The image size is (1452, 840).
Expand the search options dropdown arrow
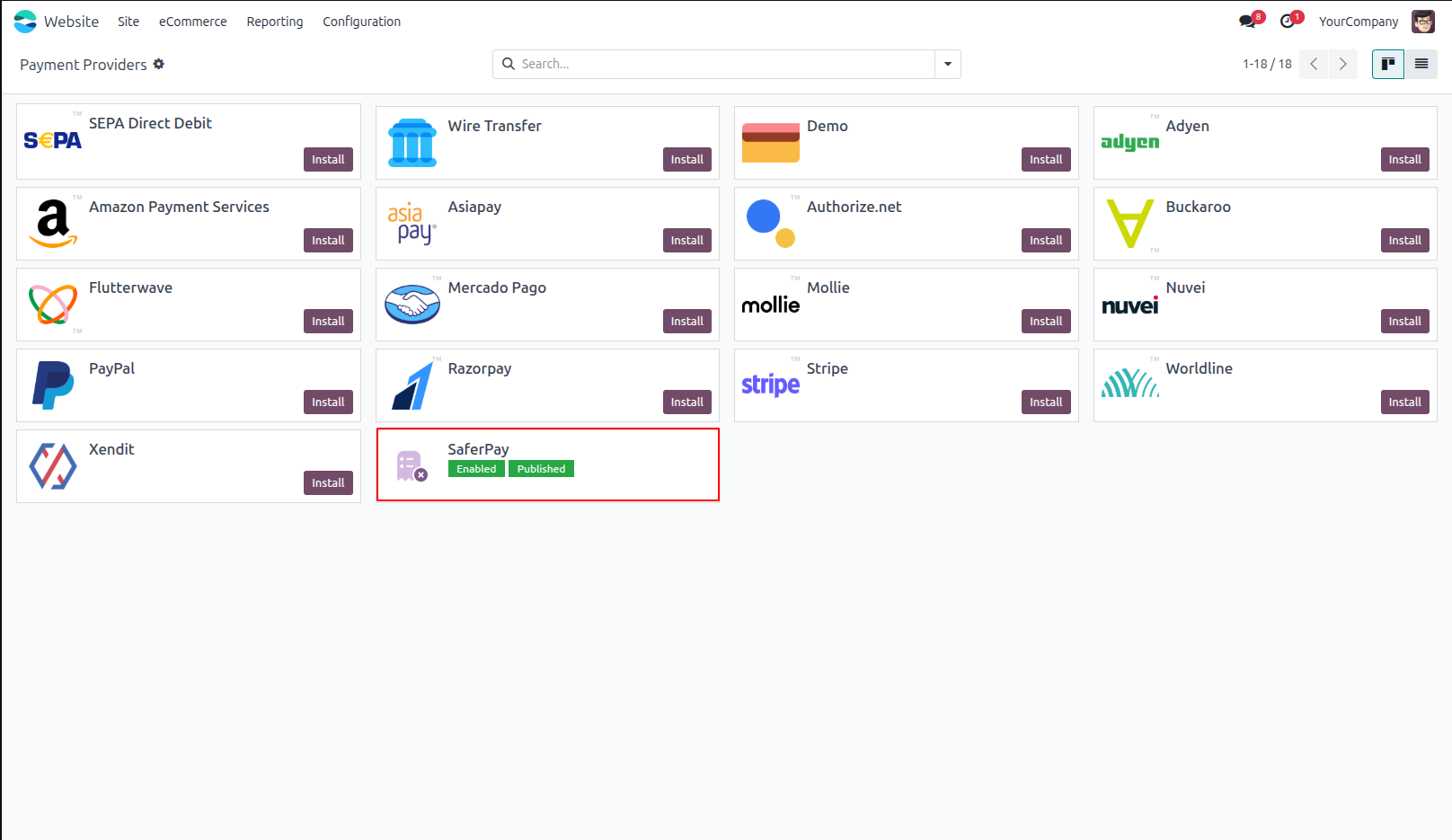948,64
